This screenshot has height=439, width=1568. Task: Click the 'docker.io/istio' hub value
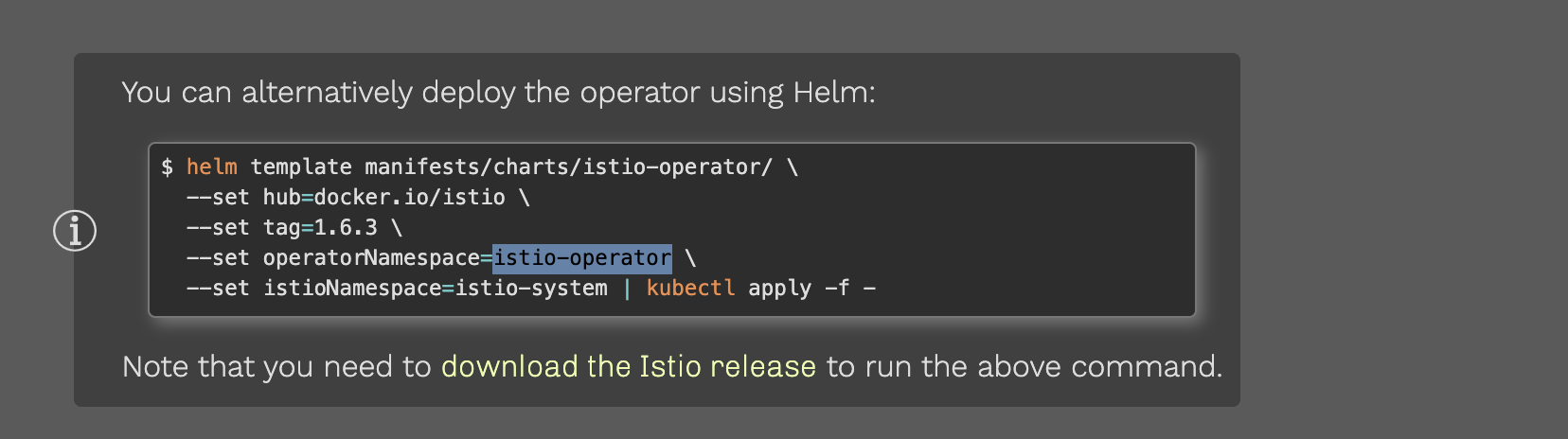409,197
